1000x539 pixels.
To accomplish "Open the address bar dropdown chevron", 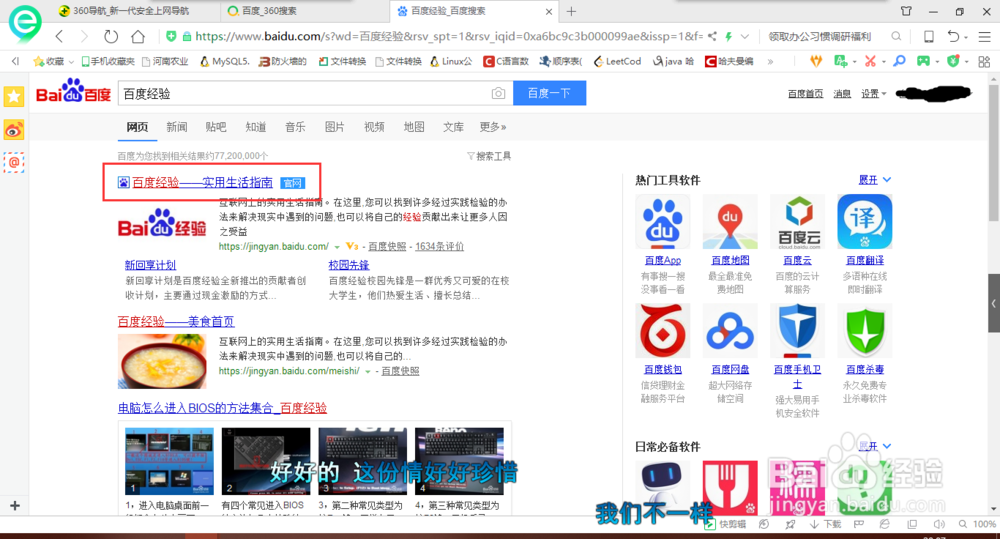I will pyautogui.click(x=744, y=36).
